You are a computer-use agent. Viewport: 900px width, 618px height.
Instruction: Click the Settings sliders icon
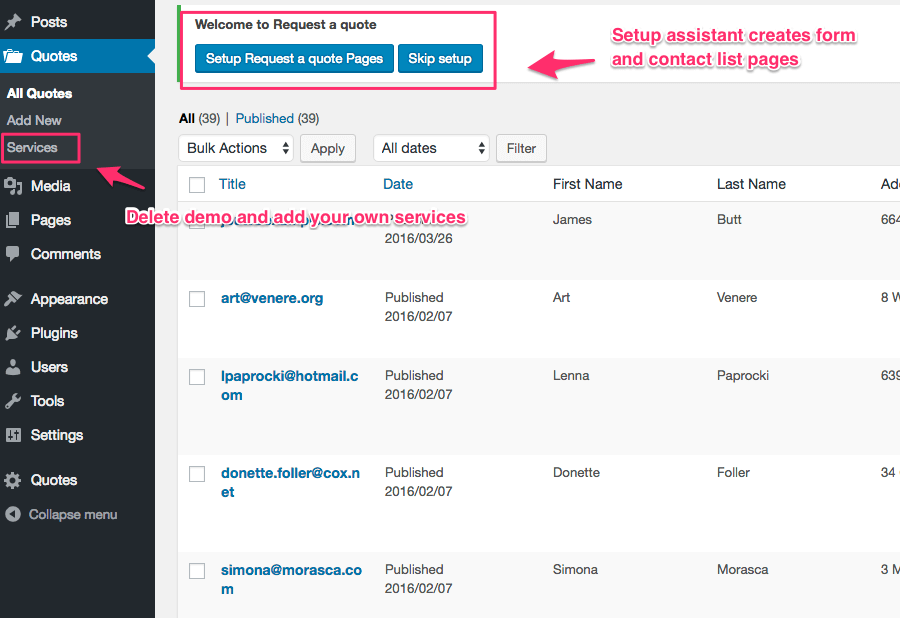tap(13, 435)
